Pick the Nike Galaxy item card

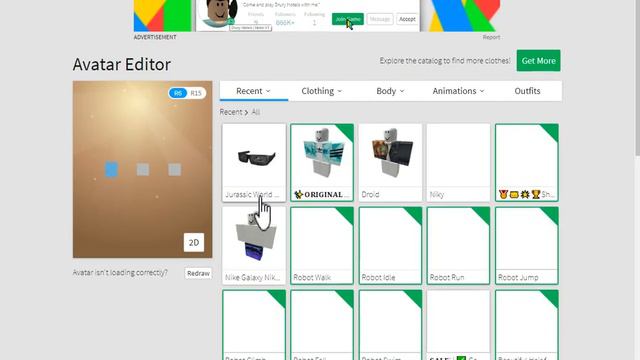tap(254, 245)
